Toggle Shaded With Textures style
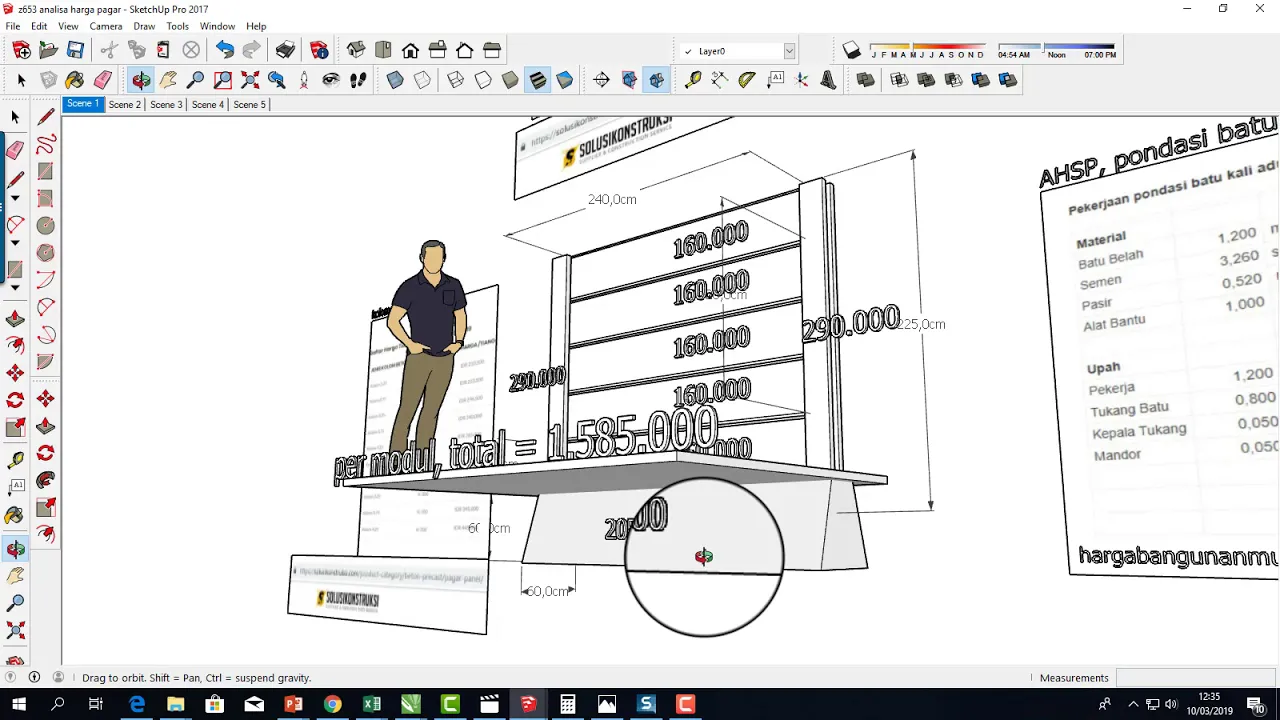1280x720 pixels. click(537, 80)
